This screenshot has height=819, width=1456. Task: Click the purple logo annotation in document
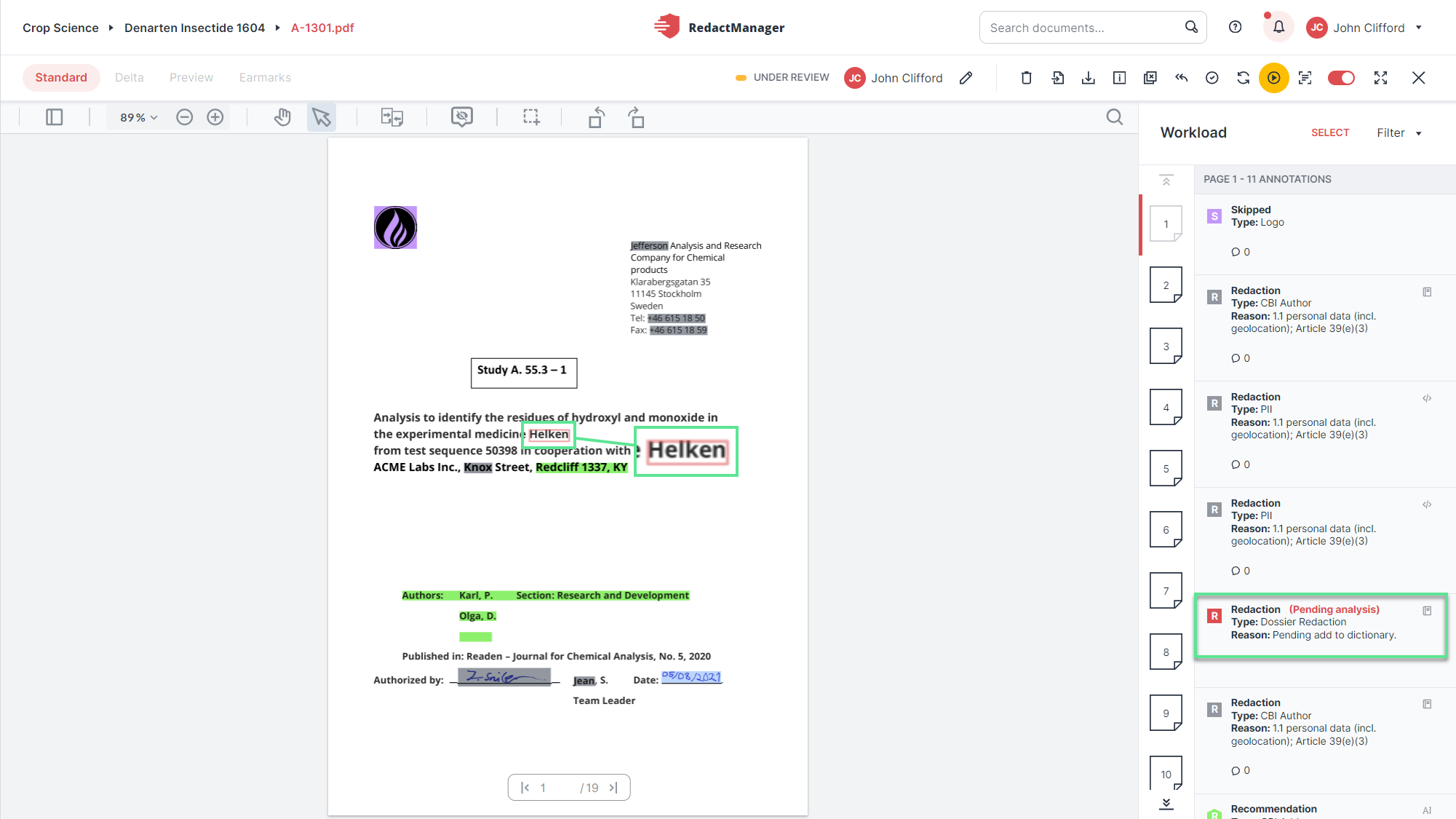395,227
